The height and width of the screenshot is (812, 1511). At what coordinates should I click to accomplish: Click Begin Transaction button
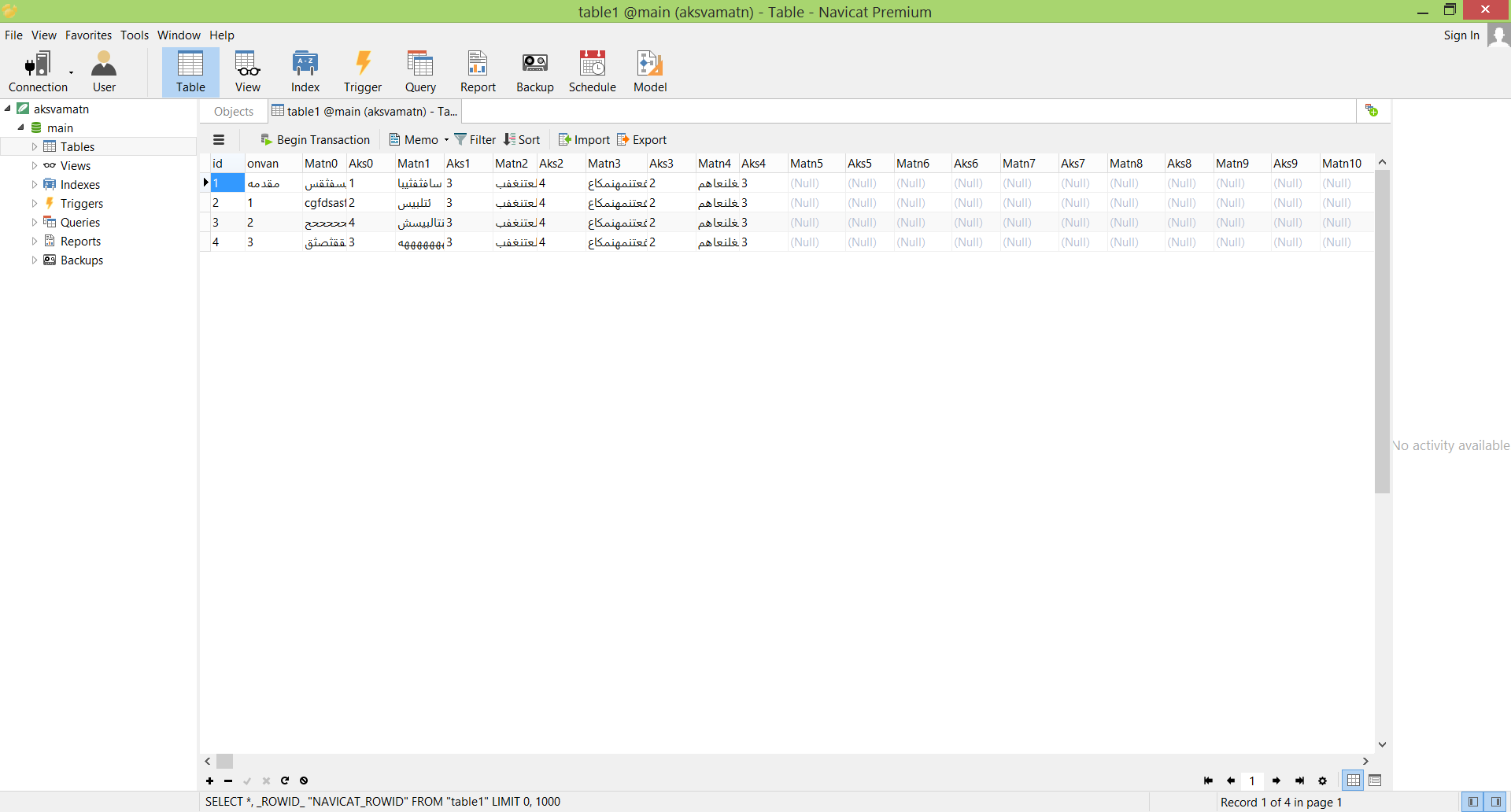coord(315,140)
